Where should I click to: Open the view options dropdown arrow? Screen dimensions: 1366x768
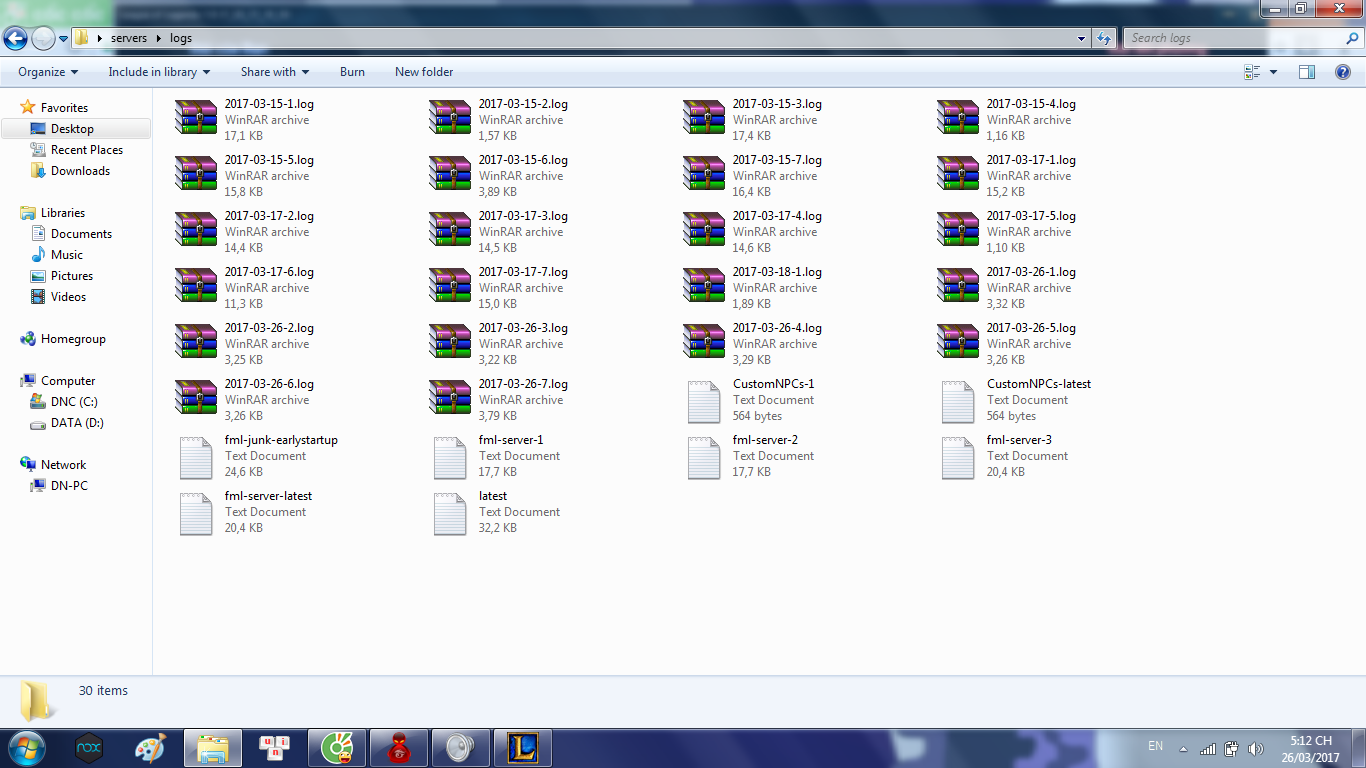click(x=1273, y=72)
